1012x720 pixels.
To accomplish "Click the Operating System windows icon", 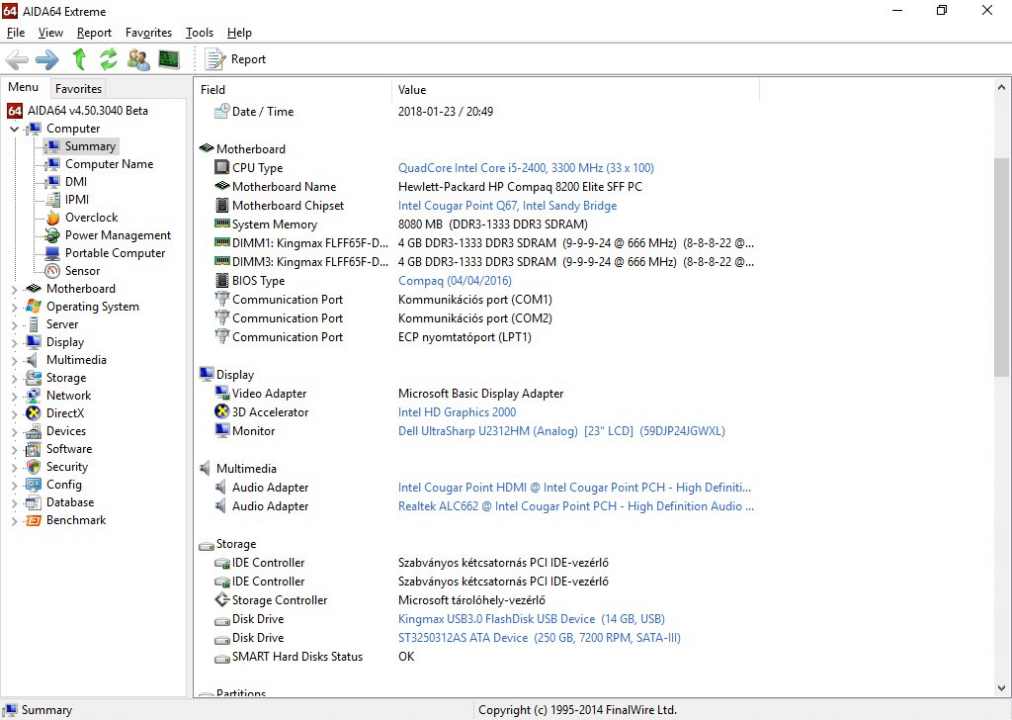I will click(x=33, y=306).
